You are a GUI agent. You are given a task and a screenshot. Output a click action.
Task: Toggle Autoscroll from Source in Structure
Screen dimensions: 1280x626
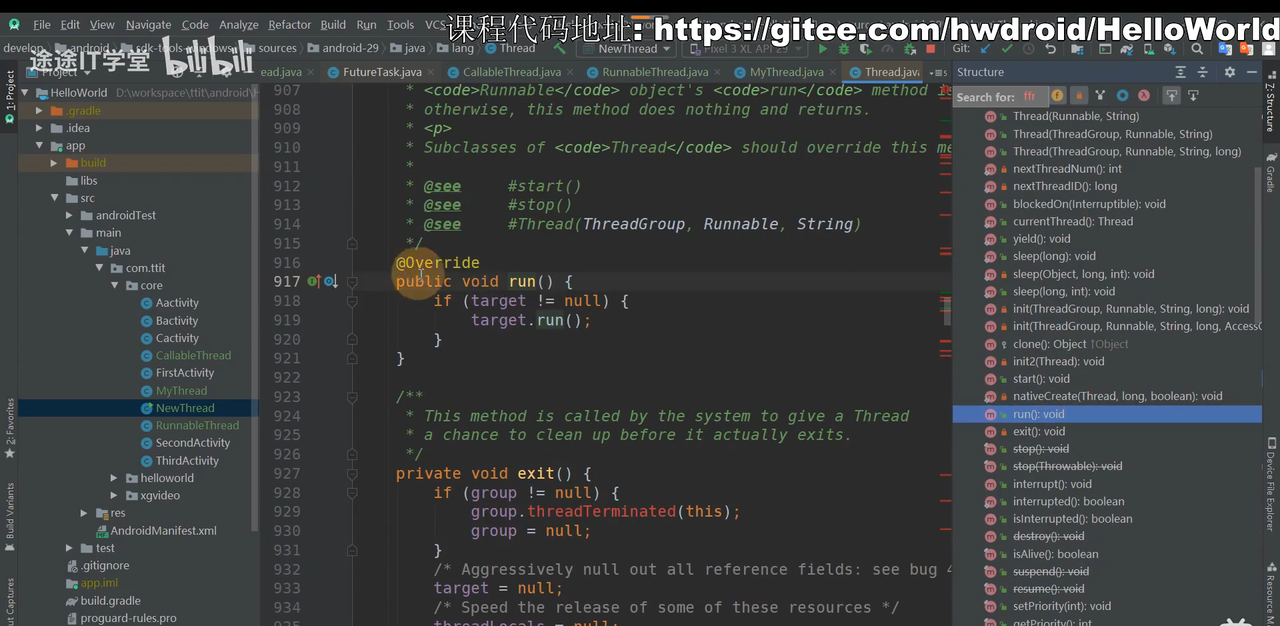[1193, 96]
